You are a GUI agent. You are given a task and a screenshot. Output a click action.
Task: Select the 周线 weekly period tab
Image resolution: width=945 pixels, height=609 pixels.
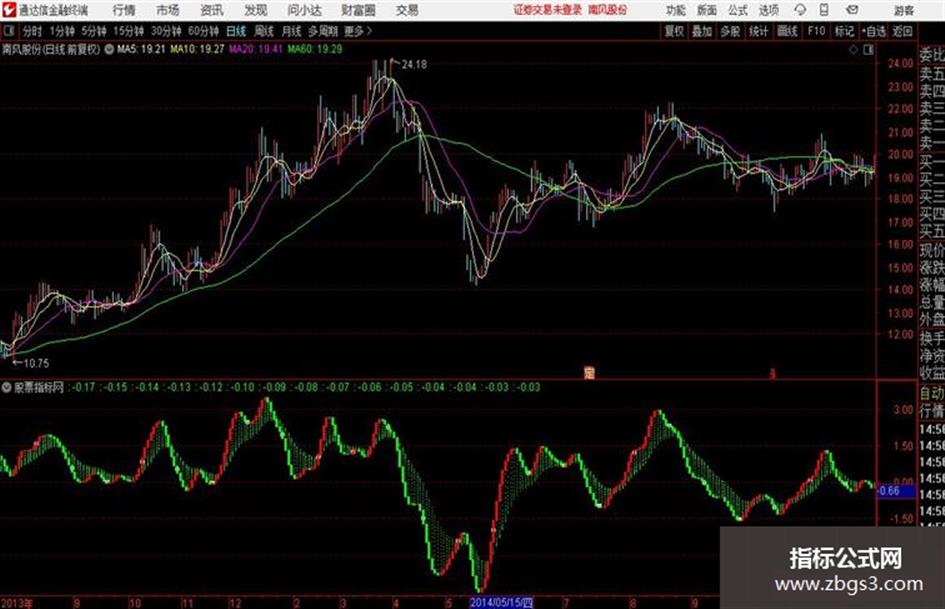264,31
